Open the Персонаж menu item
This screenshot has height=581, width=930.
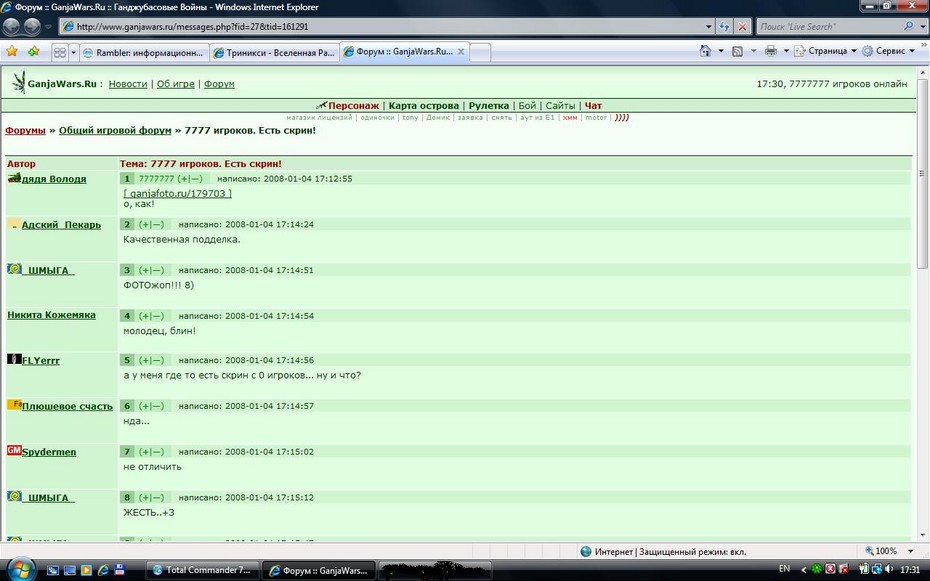(353, 106)
